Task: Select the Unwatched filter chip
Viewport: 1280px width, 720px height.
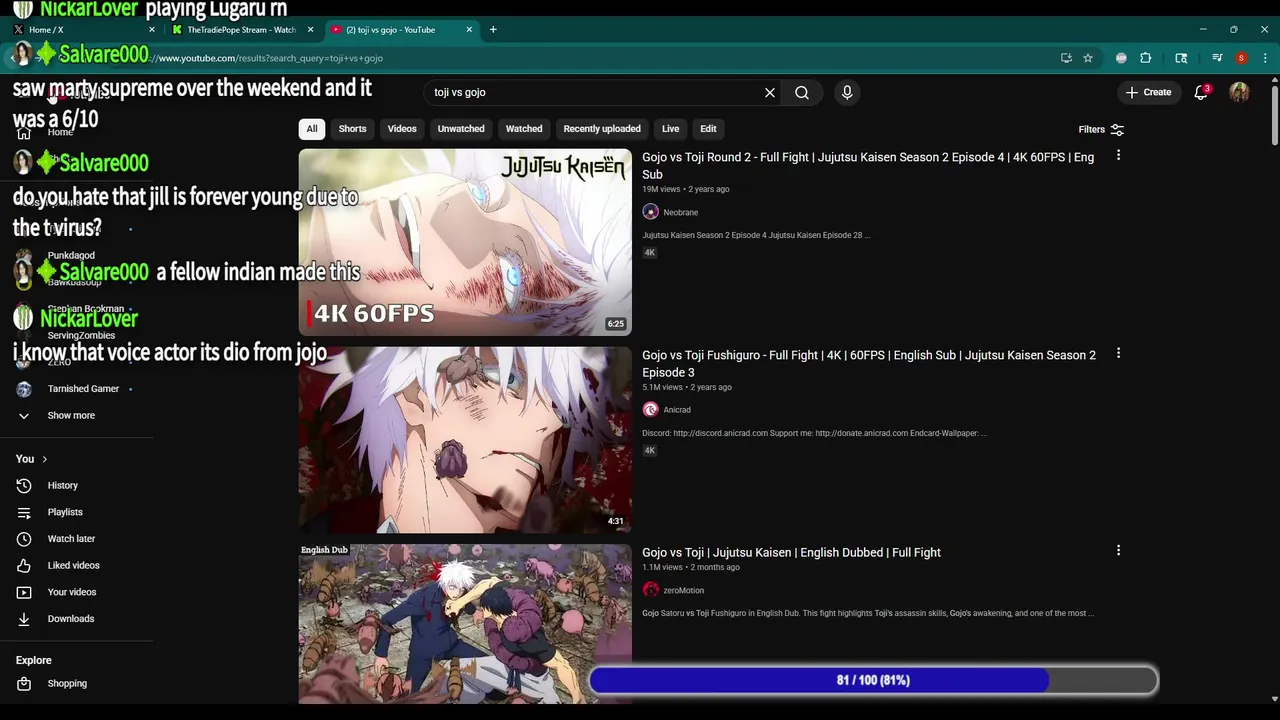Action: click(461, 129)
